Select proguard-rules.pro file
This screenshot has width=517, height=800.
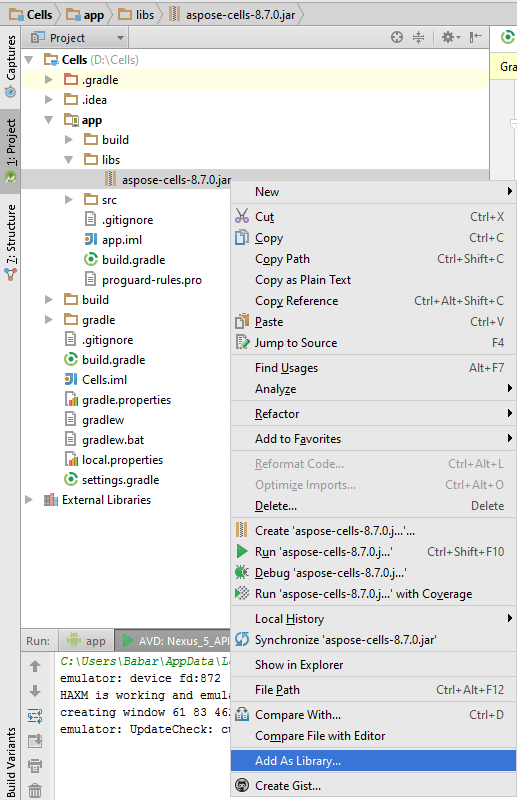click(143, 280)
